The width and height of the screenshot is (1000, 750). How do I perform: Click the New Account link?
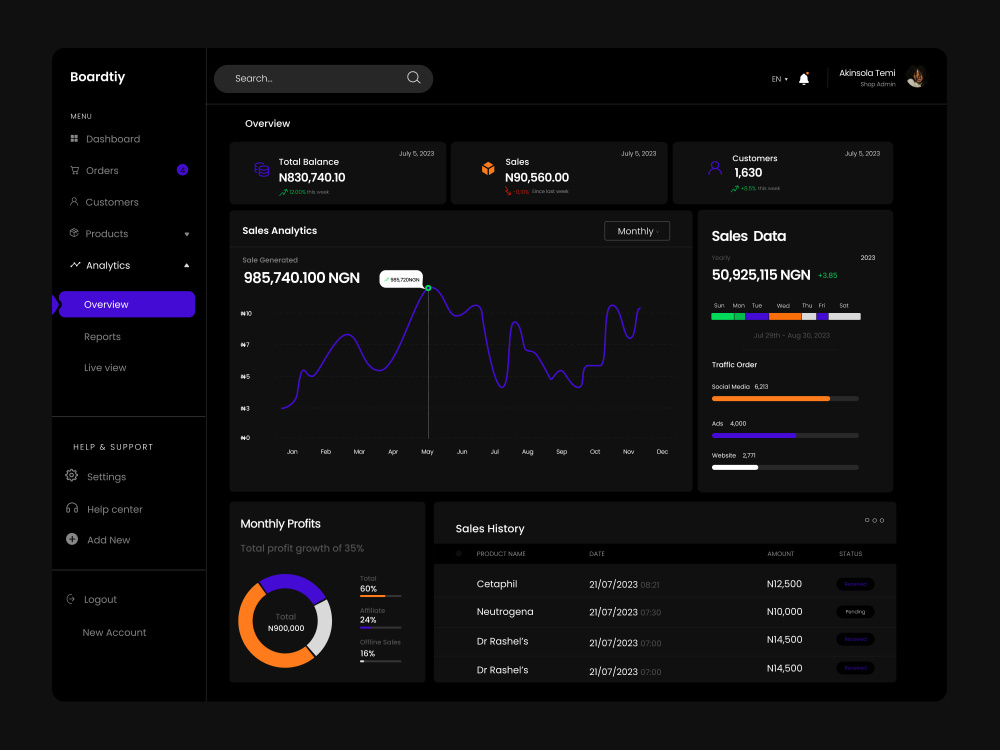click(114, 632)
